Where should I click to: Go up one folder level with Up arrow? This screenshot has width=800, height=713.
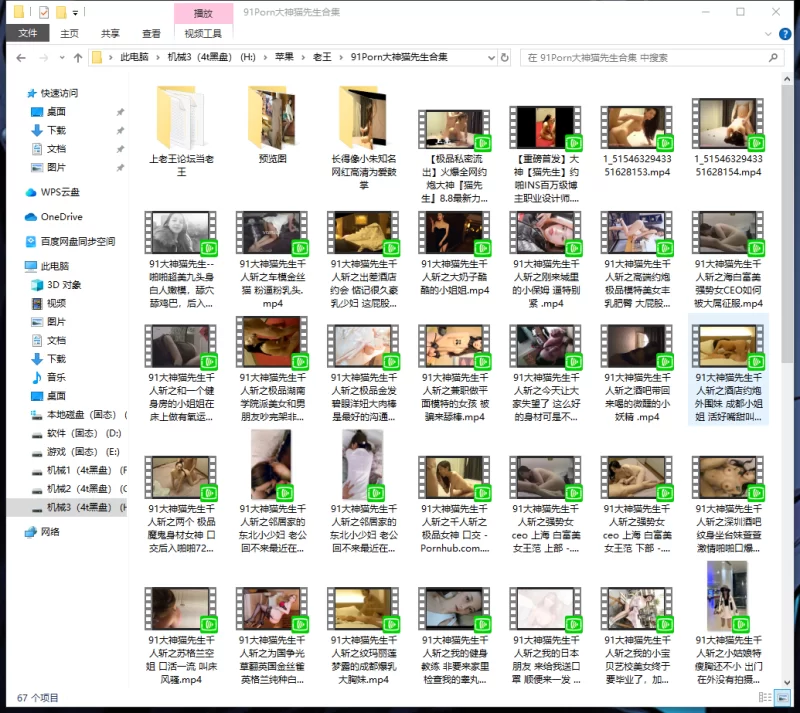pos(78,58)
